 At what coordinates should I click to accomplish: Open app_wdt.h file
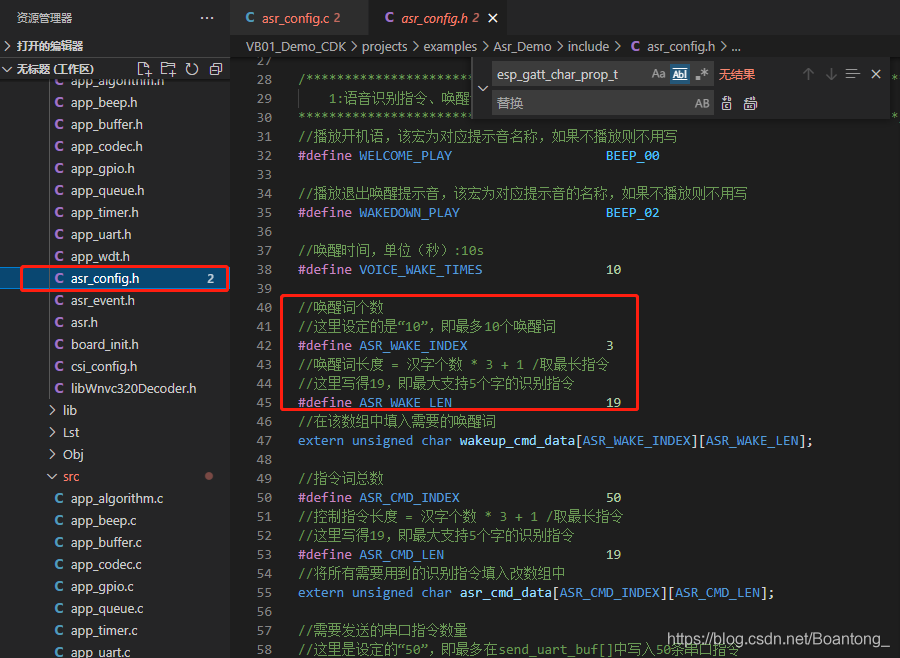115,257
